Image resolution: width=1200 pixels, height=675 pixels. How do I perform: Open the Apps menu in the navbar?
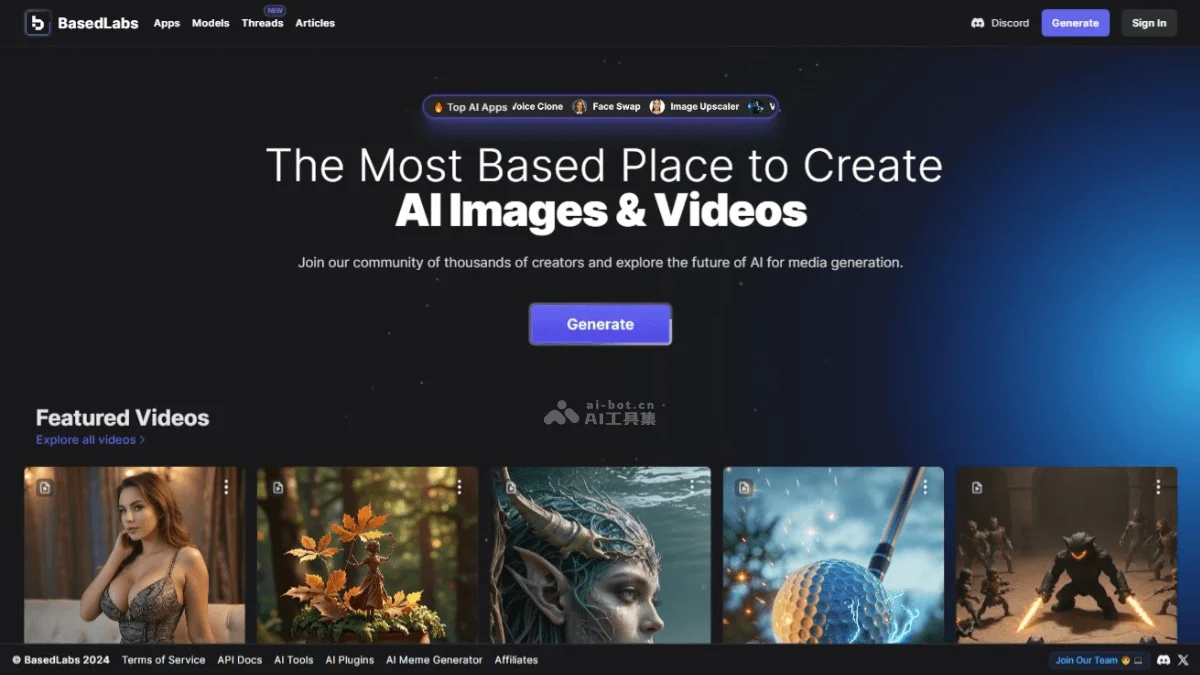pyautogui.click(x=166, y=23)
